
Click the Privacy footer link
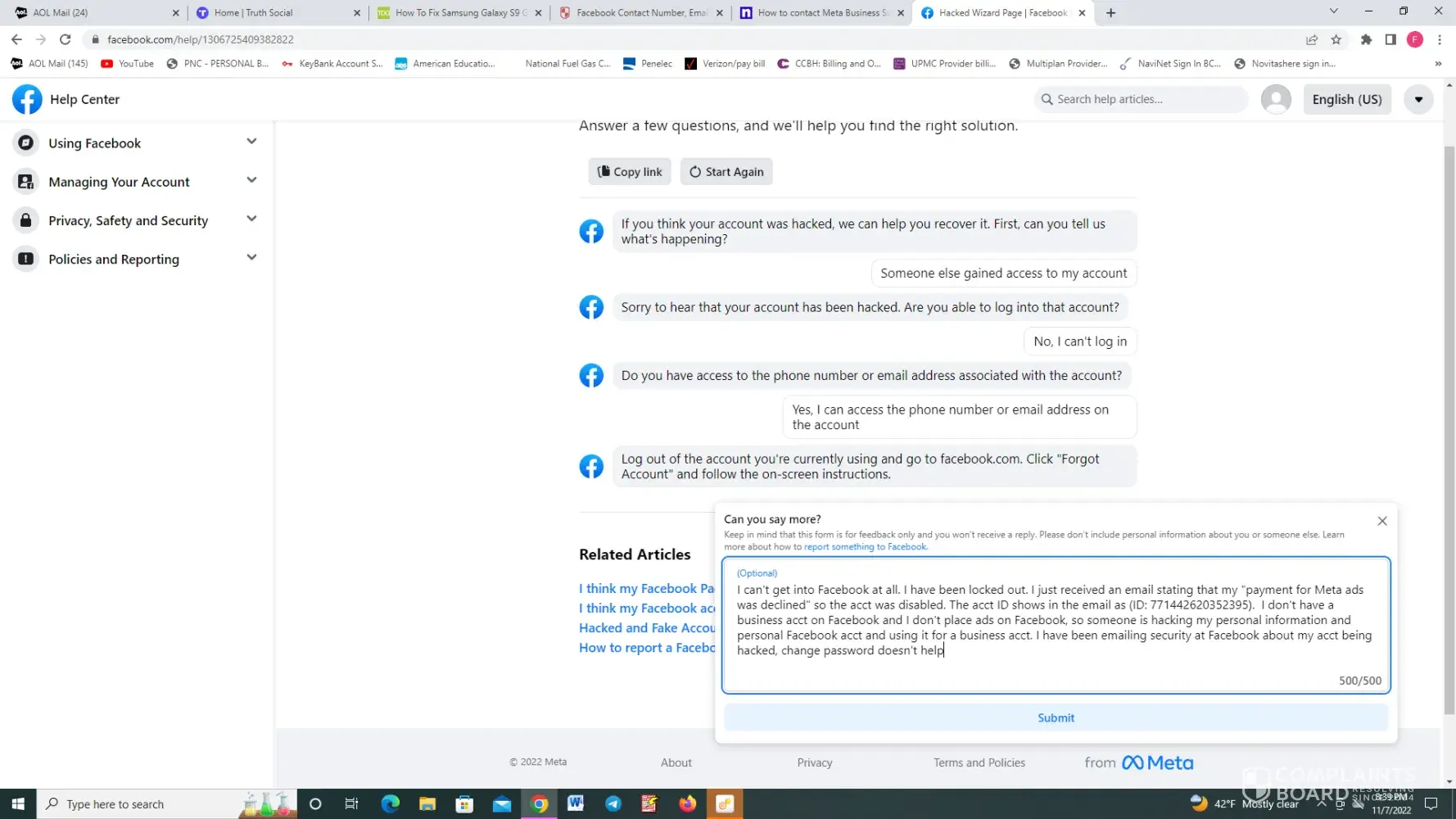click(815, 762)
